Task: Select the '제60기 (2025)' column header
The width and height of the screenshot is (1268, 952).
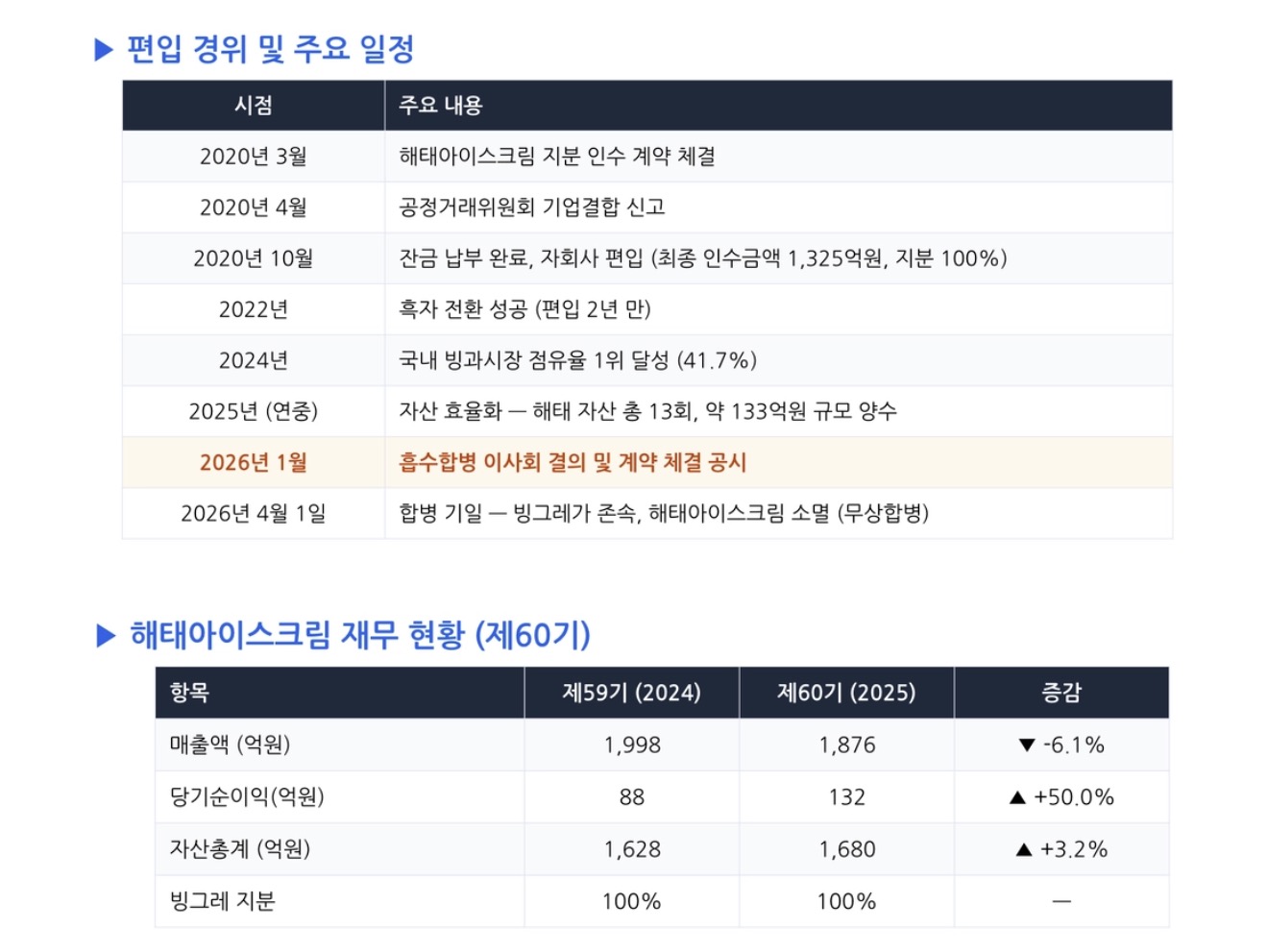Action: pyautogui.click(x=847, y=693)
